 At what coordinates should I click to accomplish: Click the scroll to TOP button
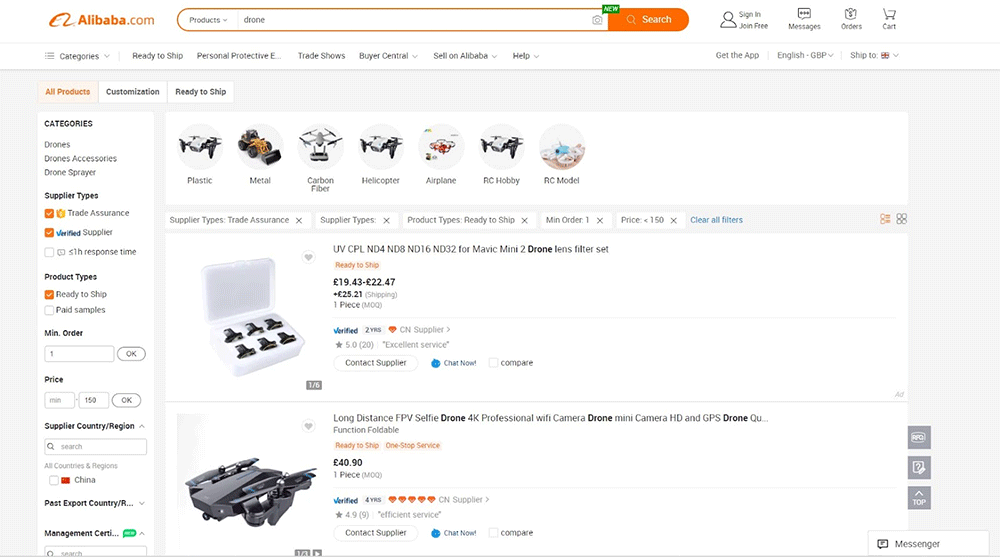tap(919, 497)
